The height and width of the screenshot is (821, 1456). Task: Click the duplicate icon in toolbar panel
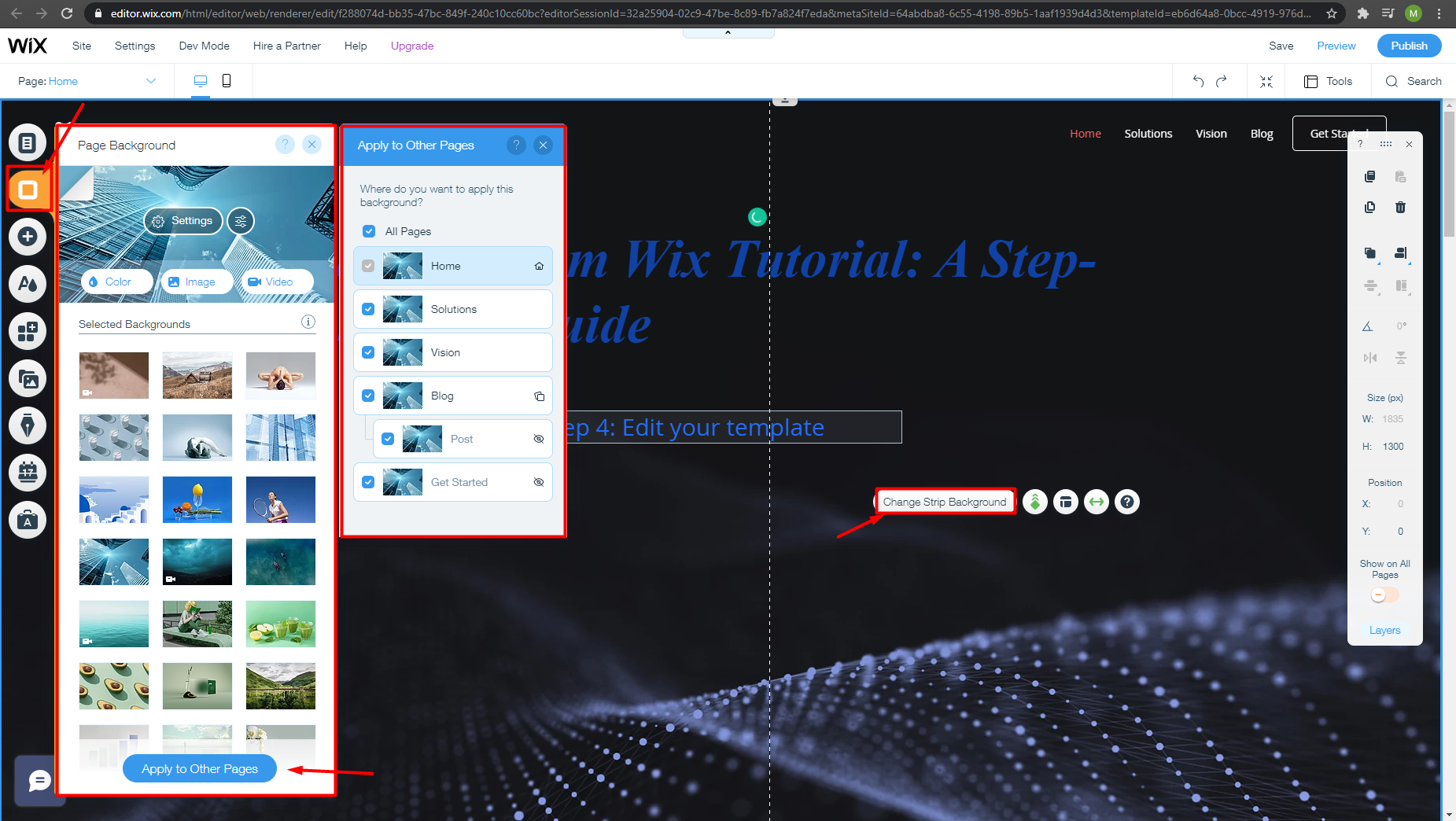coord(1369,207)
